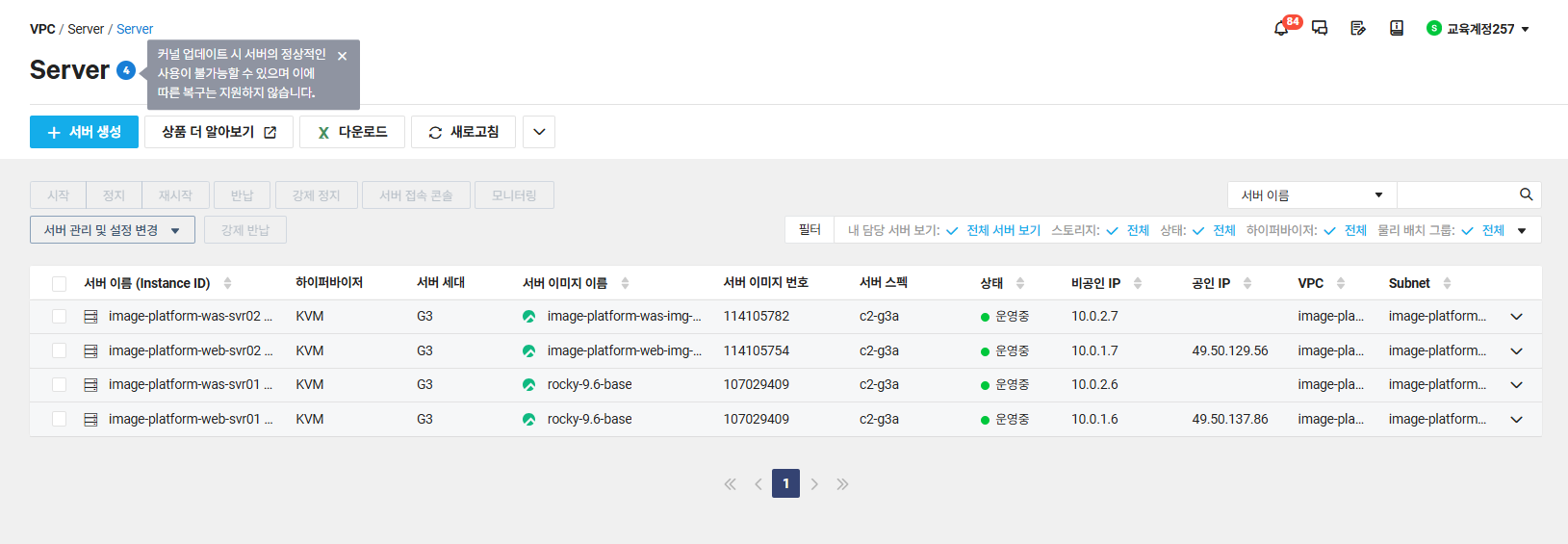Check the image-platform-web-svr02 row checkbox
Screen dimensions: 1568x544
(60, 351)
